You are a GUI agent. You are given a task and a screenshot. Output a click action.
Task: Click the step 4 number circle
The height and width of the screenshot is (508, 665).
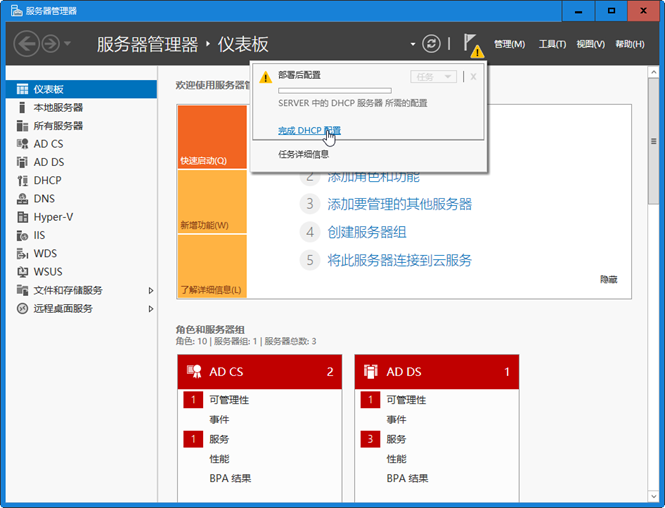[310, 232]
